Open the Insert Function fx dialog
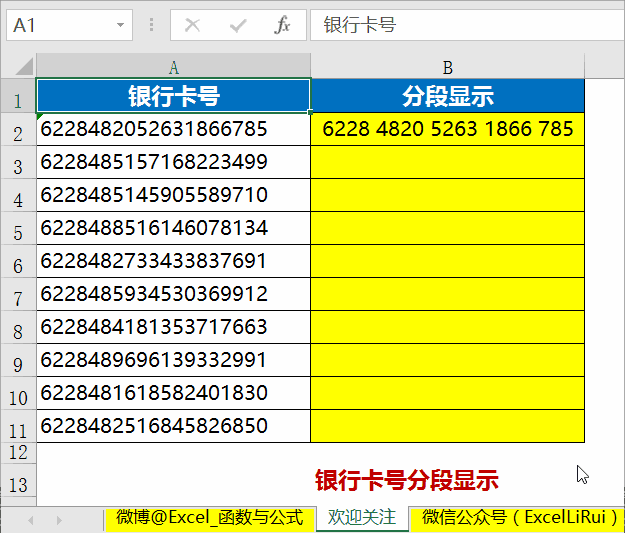The height and width of the screenshot is (533, 625). click(282, 25)
